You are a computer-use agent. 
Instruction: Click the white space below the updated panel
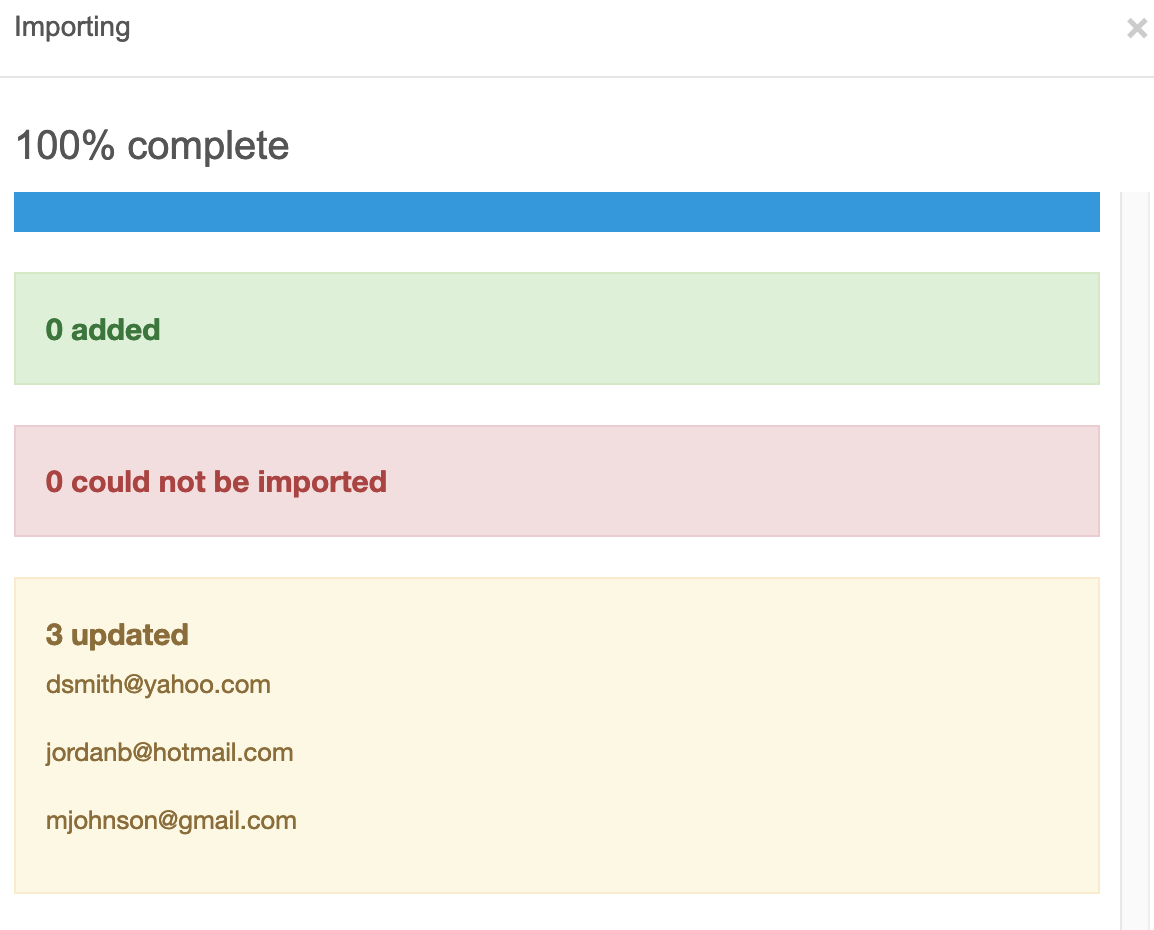[556, 912]
